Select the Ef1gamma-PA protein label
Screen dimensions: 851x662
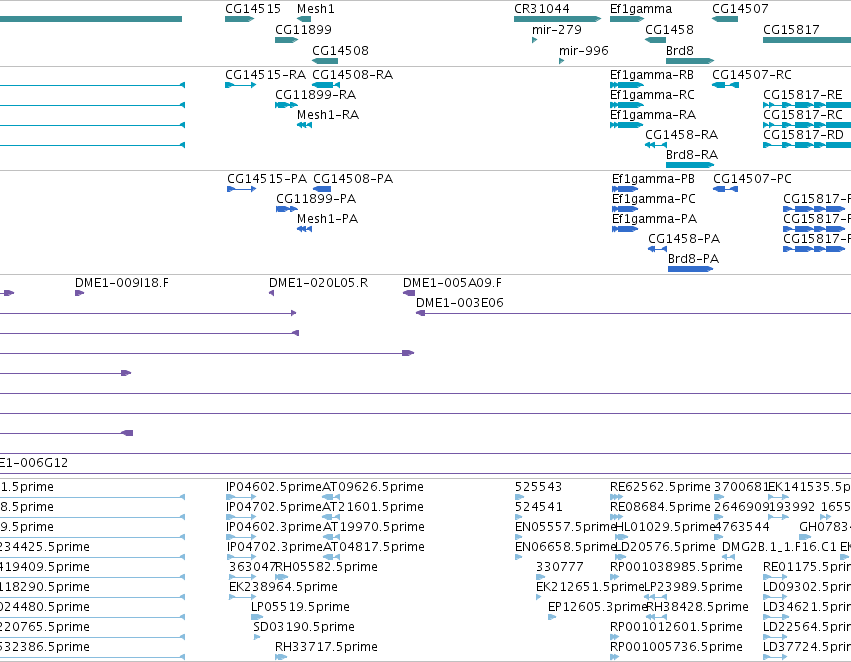point(655,219)
